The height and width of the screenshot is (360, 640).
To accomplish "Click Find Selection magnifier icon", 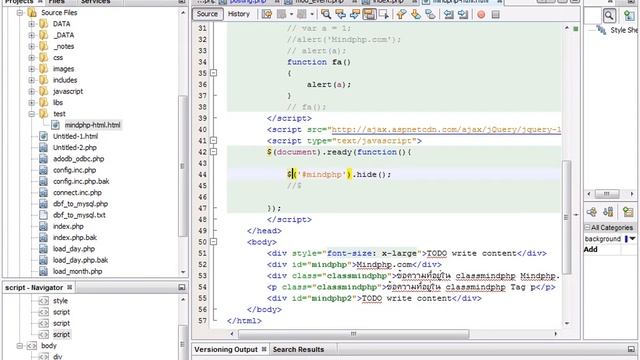I will pos(326,14).
